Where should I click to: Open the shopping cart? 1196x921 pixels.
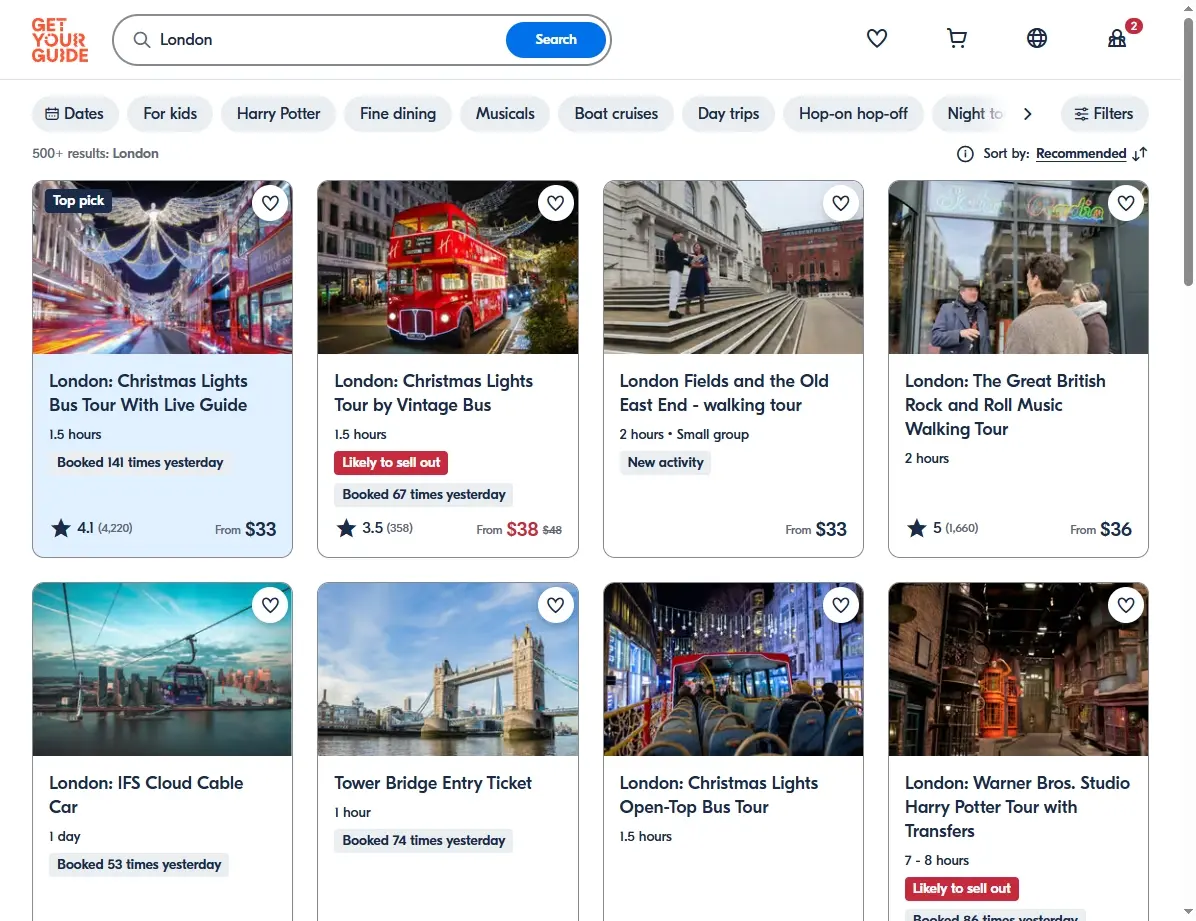(956, 38)
